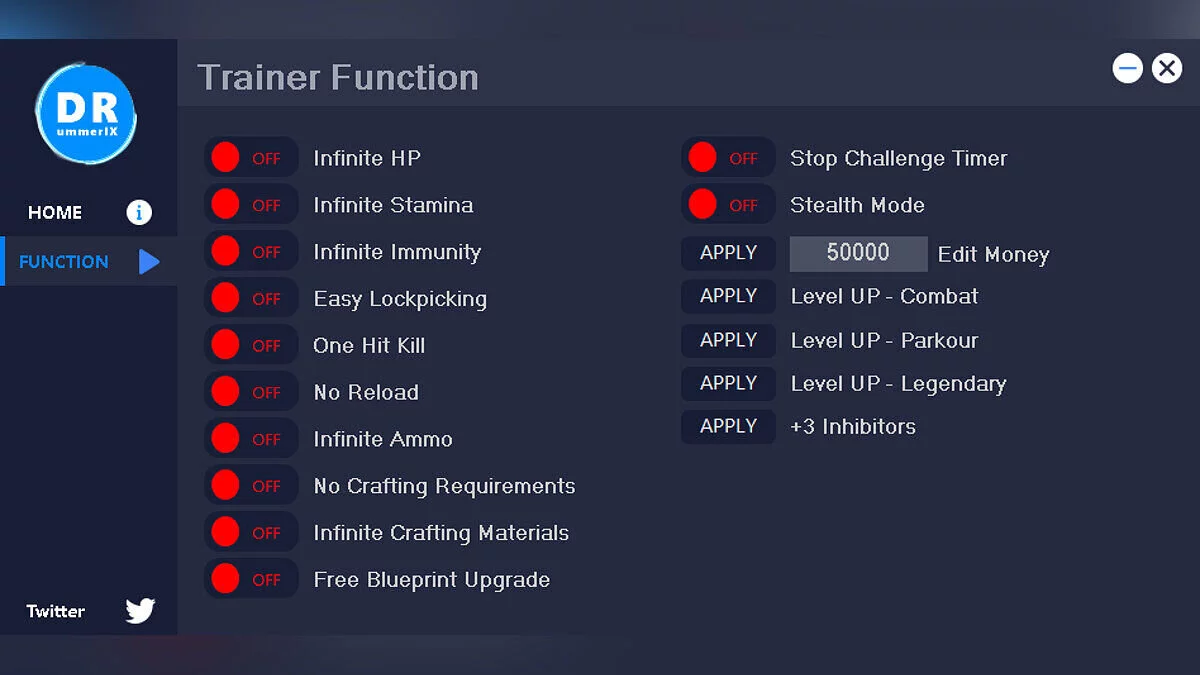Close the trainer window
The image size is (1200, 675).
click(1166, 68)
